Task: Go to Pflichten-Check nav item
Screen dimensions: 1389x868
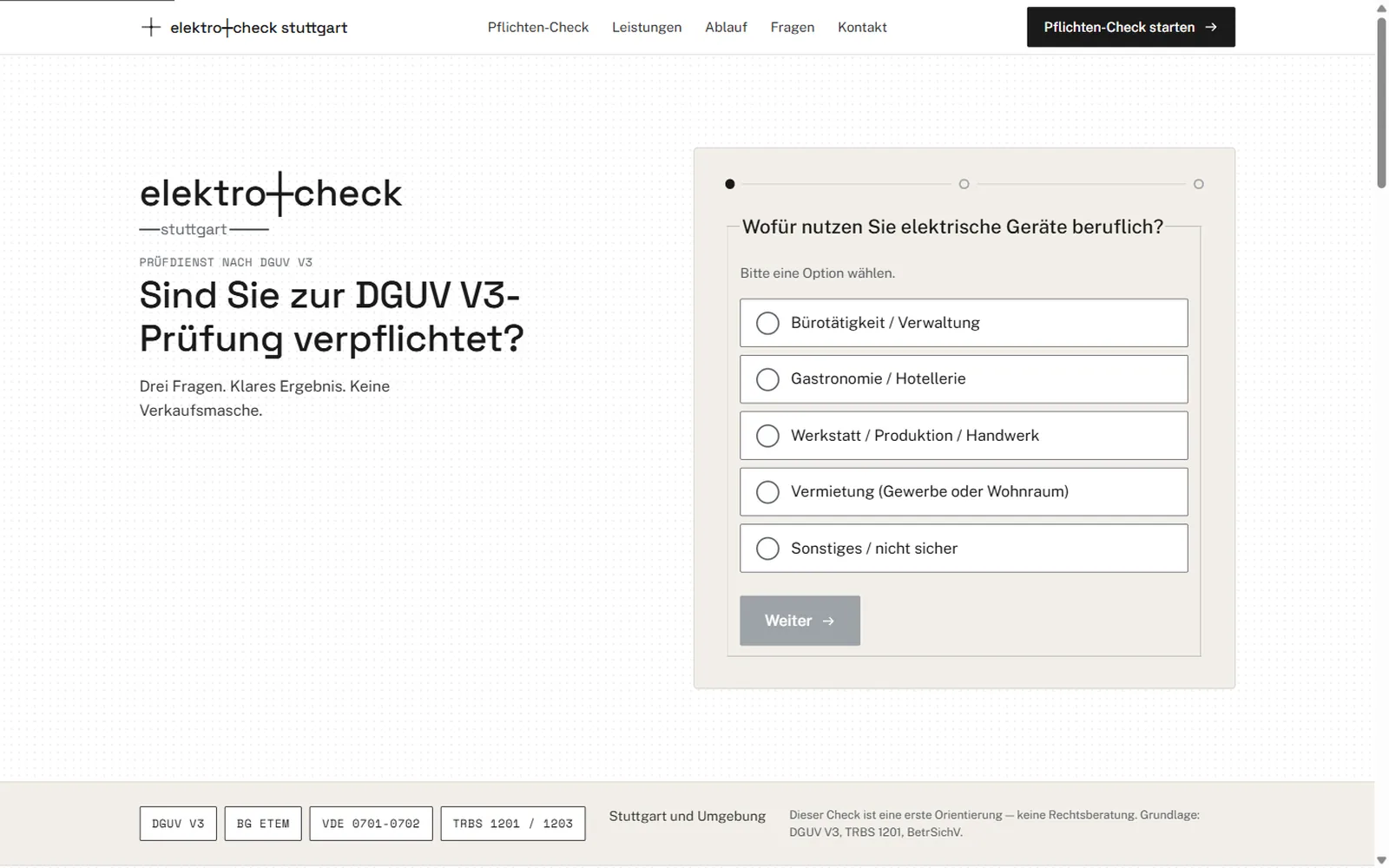Action: coord(538,27)
